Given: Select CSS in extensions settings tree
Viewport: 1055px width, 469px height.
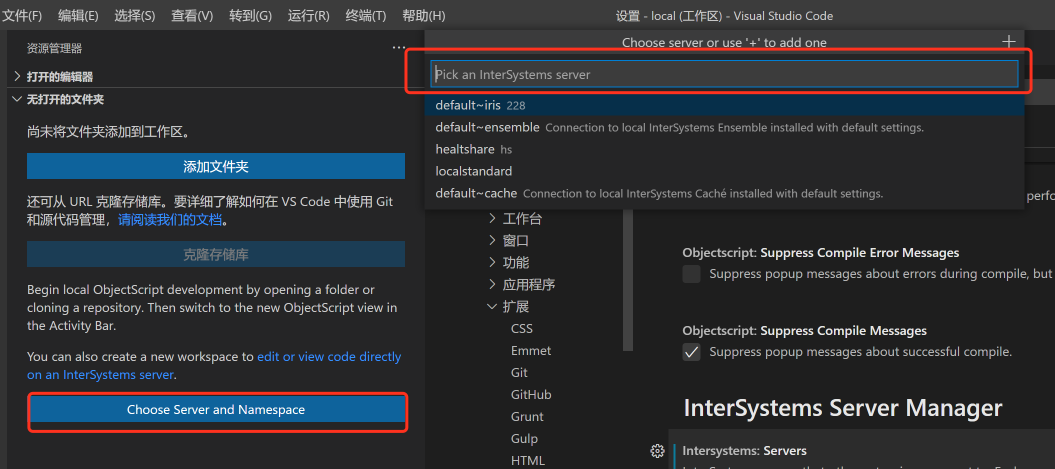Looking at the screenshot, I should coord(521,328).
